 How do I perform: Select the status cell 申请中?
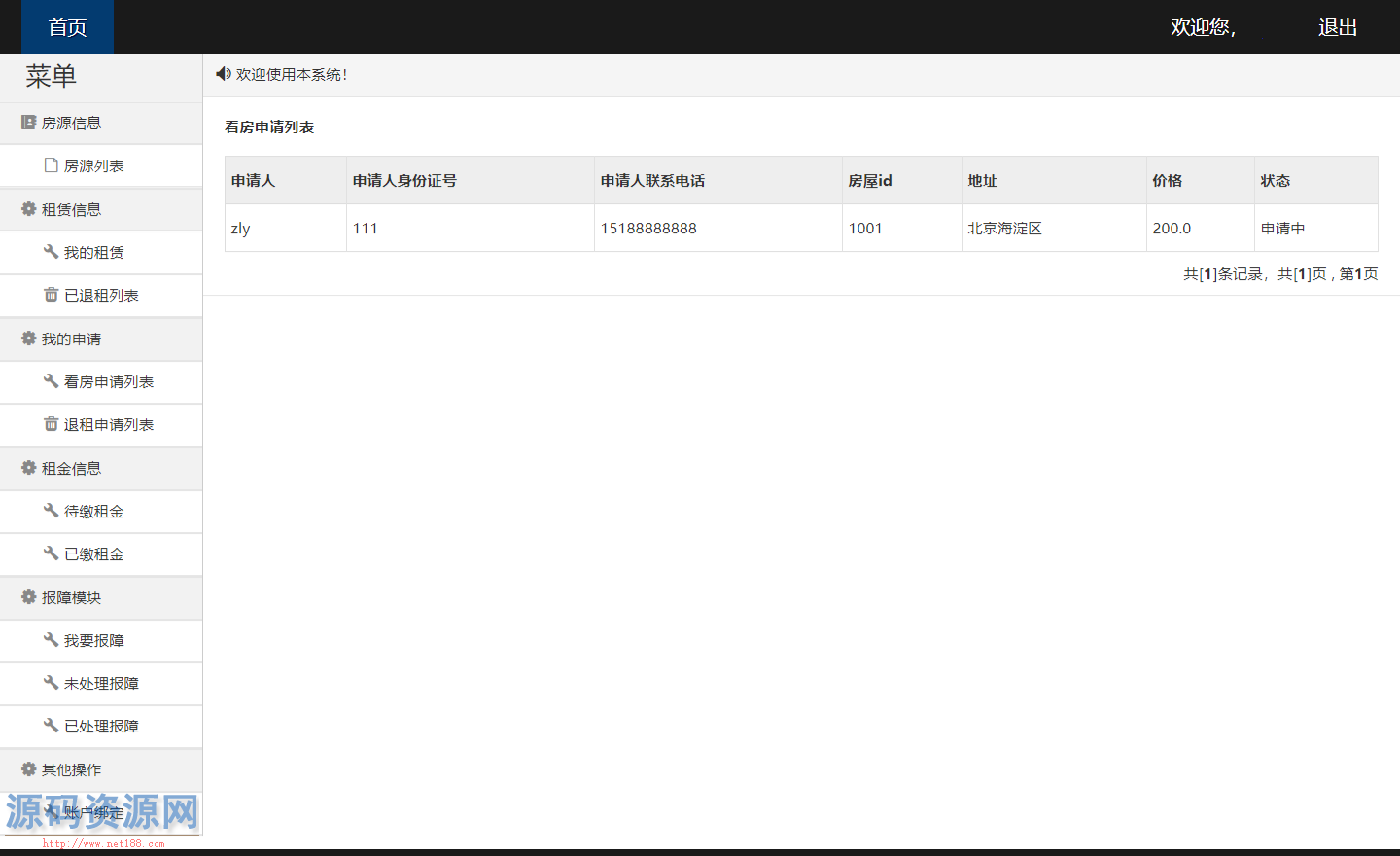[1316, 228]
